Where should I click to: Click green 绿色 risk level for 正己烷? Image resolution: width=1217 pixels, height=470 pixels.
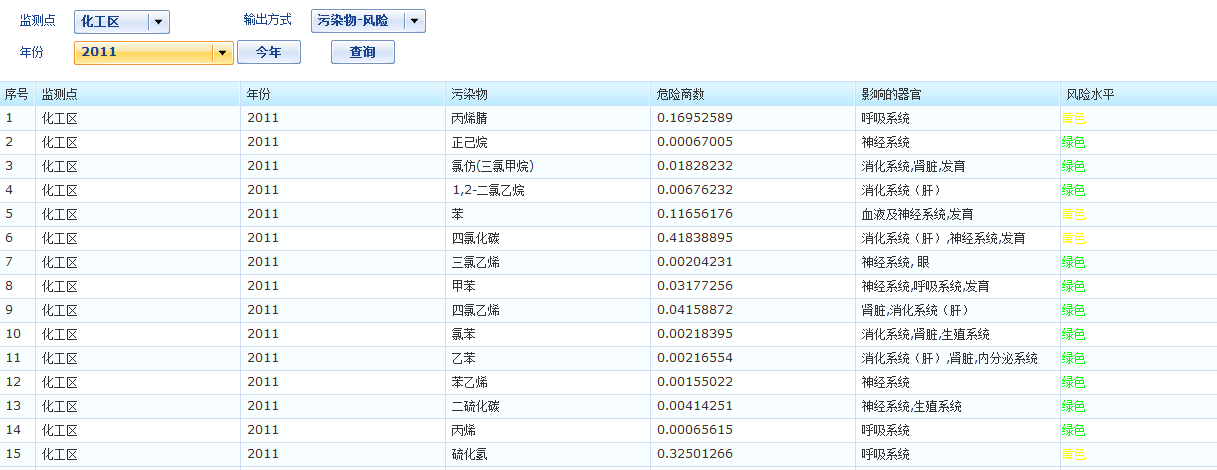click(1073, 142)
